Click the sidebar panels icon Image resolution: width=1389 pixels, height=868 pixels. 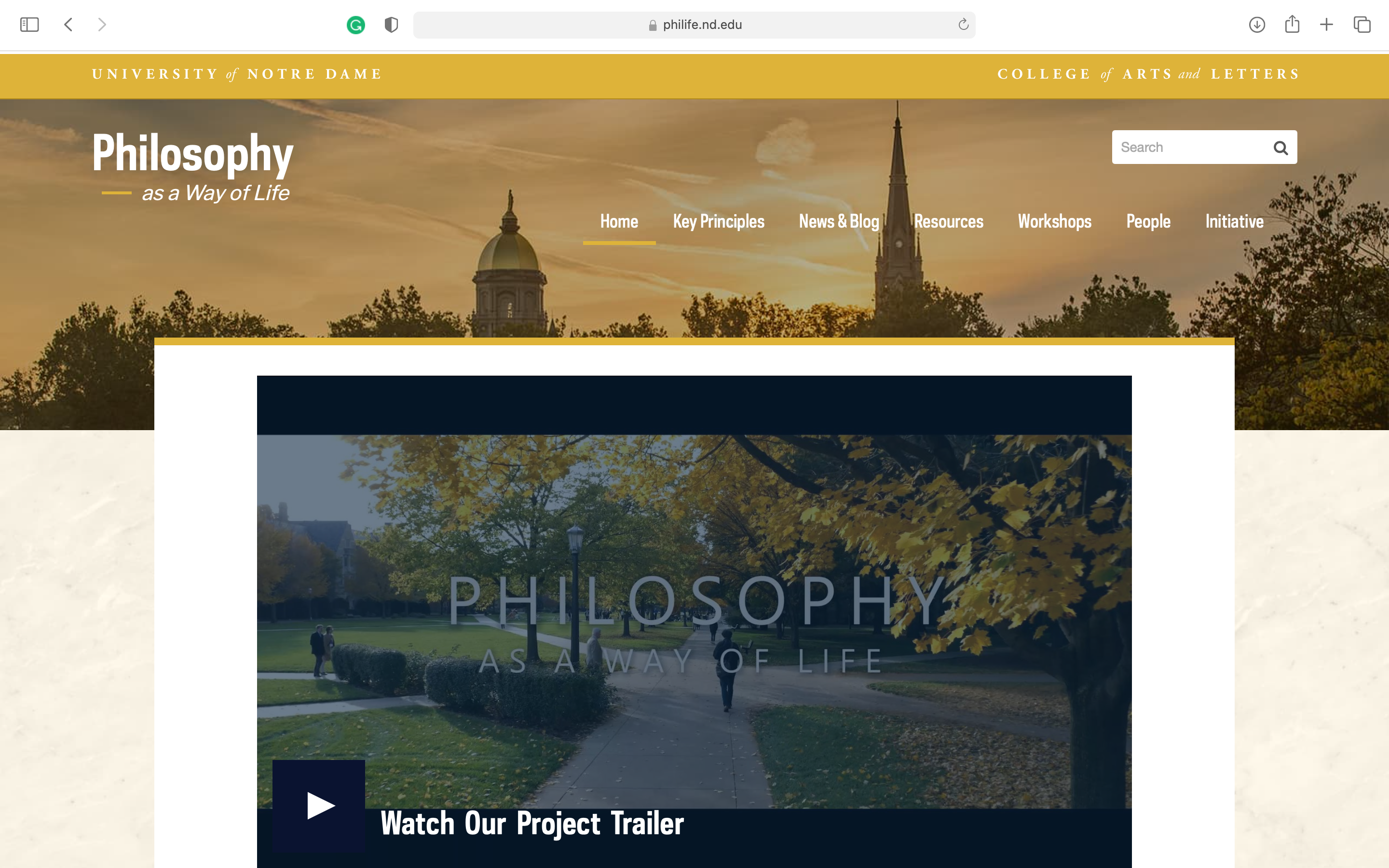tap(29, 25)
